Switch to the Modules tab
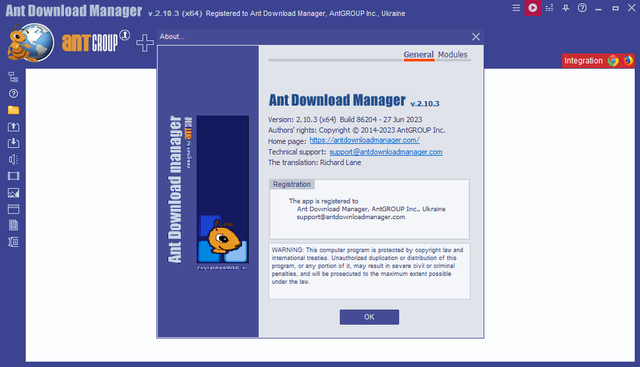Viewport: 640px width, 367px height. [452, 55]
